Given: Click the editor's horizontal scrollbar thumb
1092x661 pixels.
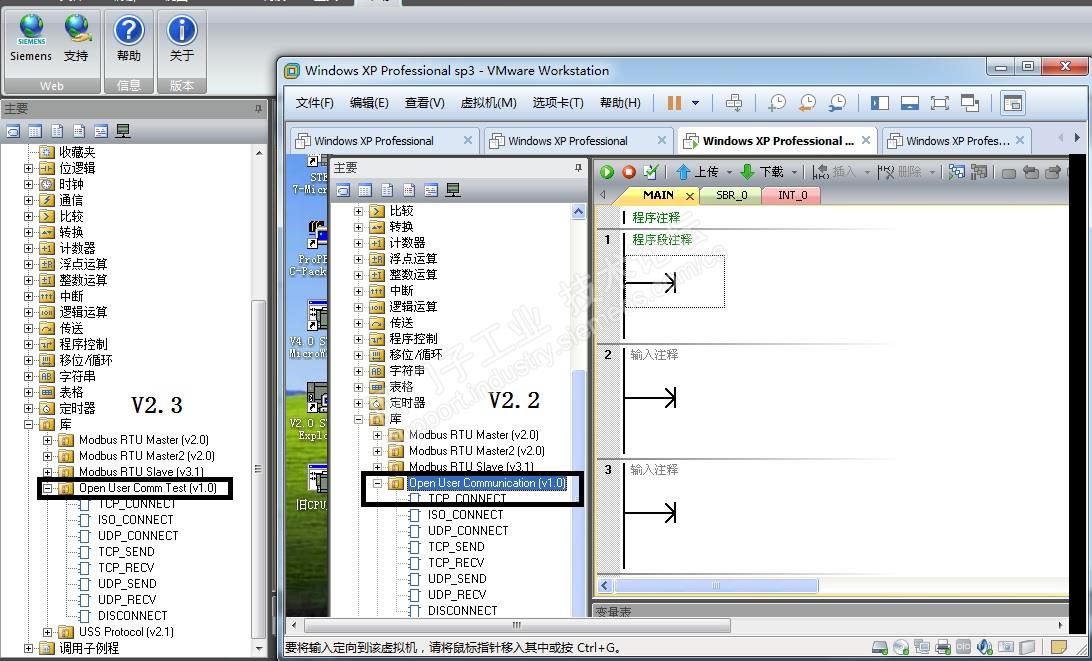Looking at the screenshot, I should (x=716, y=586).
